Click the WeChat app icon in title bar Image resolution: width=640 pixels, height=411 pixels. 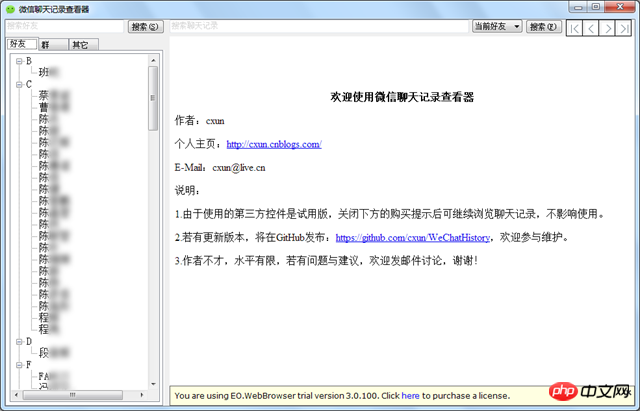(x=10, y=9)
